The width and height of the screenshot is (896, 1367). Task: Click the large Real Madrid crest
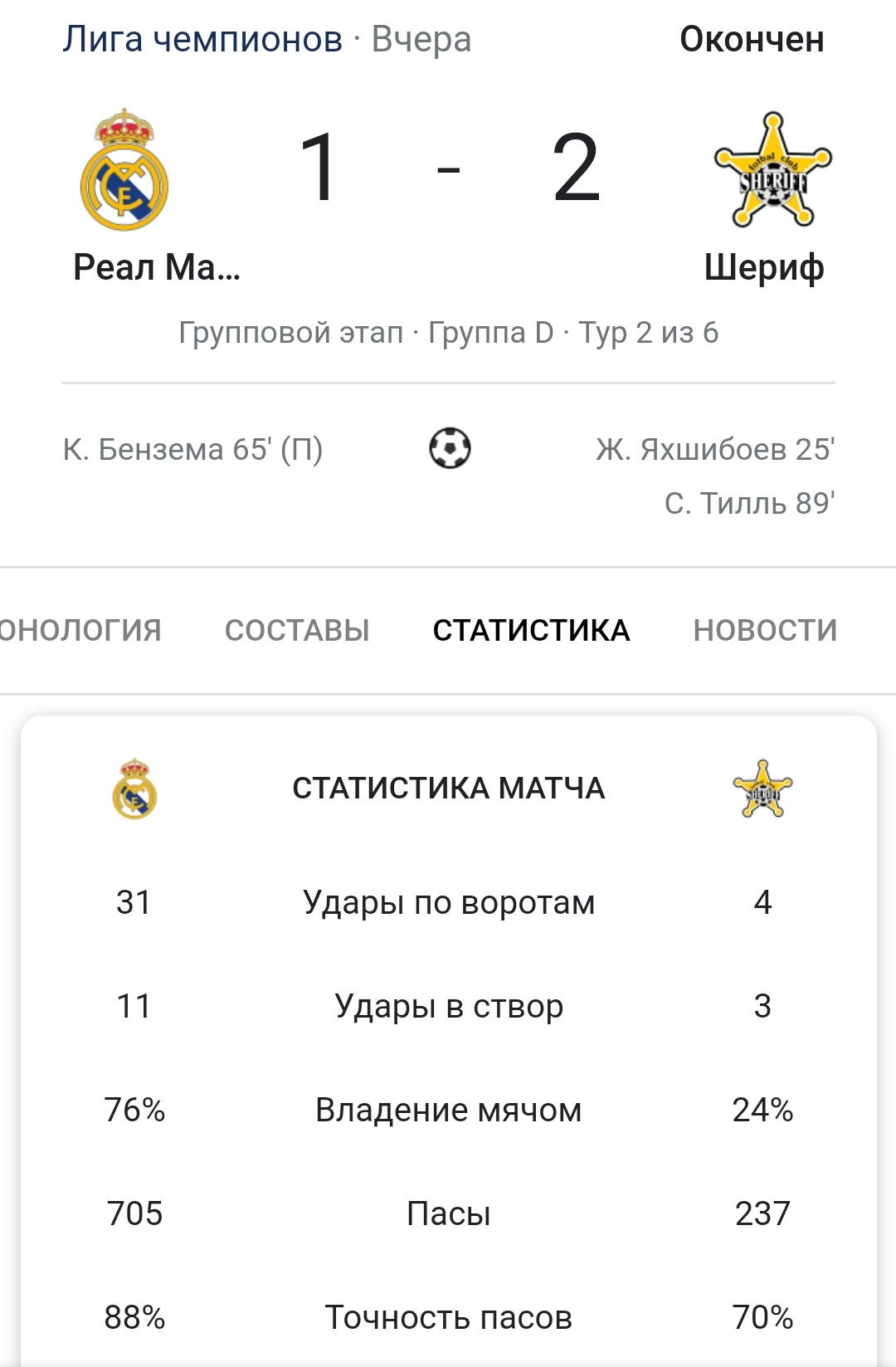point(124,170)
